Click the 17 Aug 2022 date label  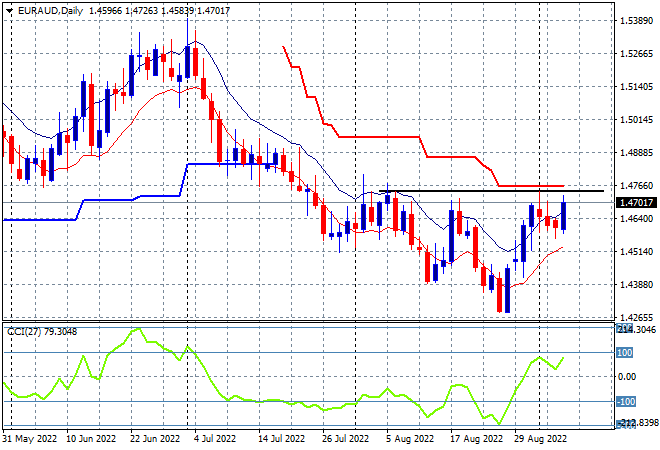coord(477,438)
